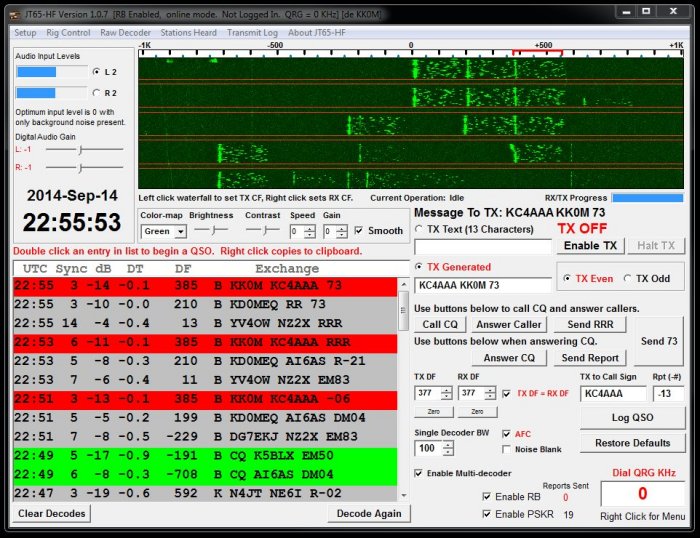The height and width of the screenshot is (538, 700).
Task: Open the Stations Heard menu
Action: point(188,33)
